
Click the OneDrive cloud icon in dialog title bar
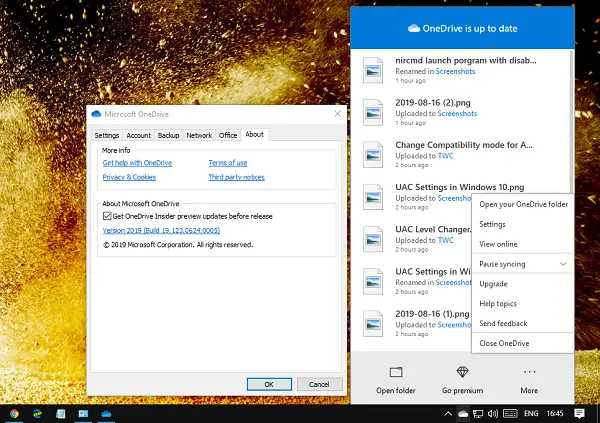[x=96, y=114]
